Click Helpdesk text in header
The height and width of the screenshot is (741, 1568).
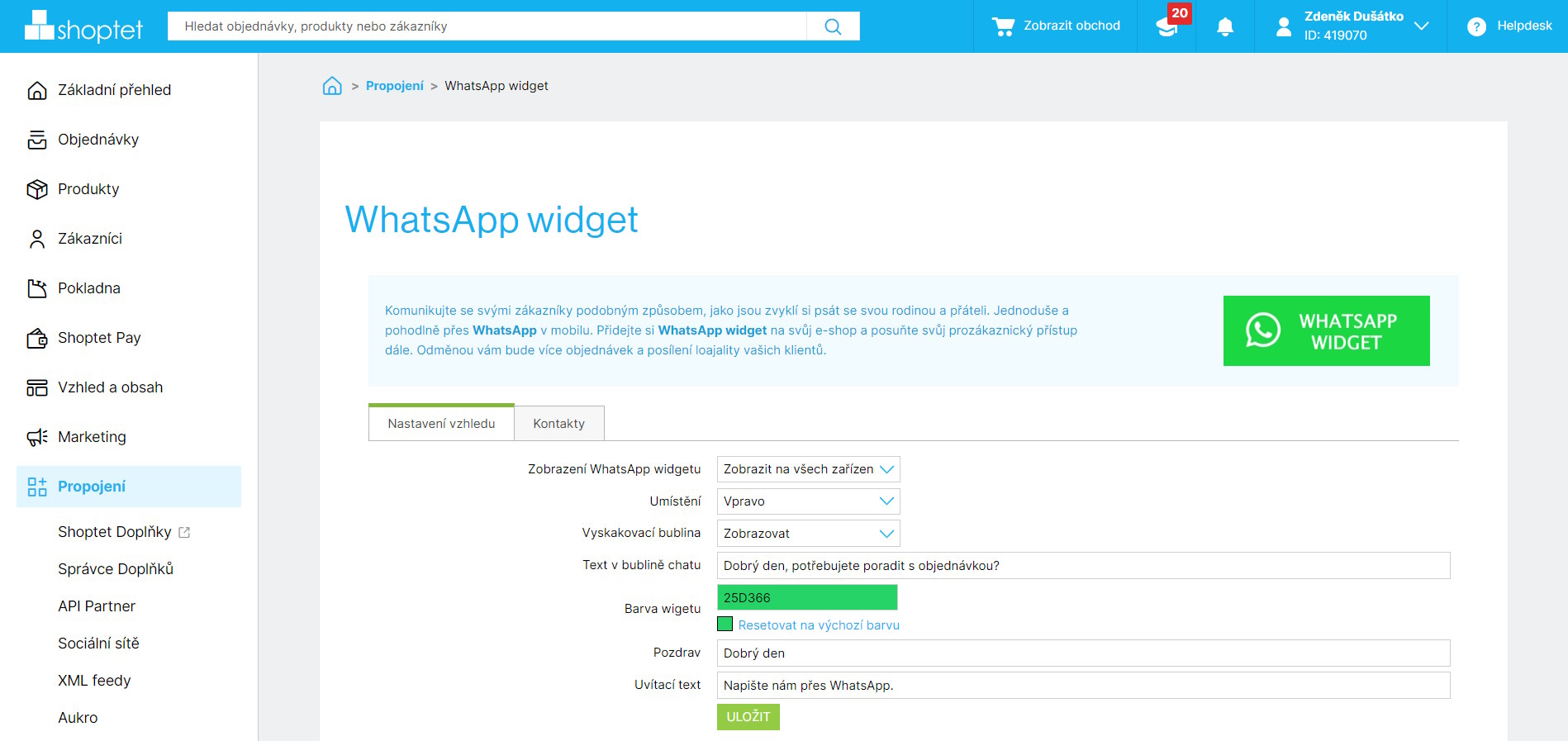click(1524, 26)
